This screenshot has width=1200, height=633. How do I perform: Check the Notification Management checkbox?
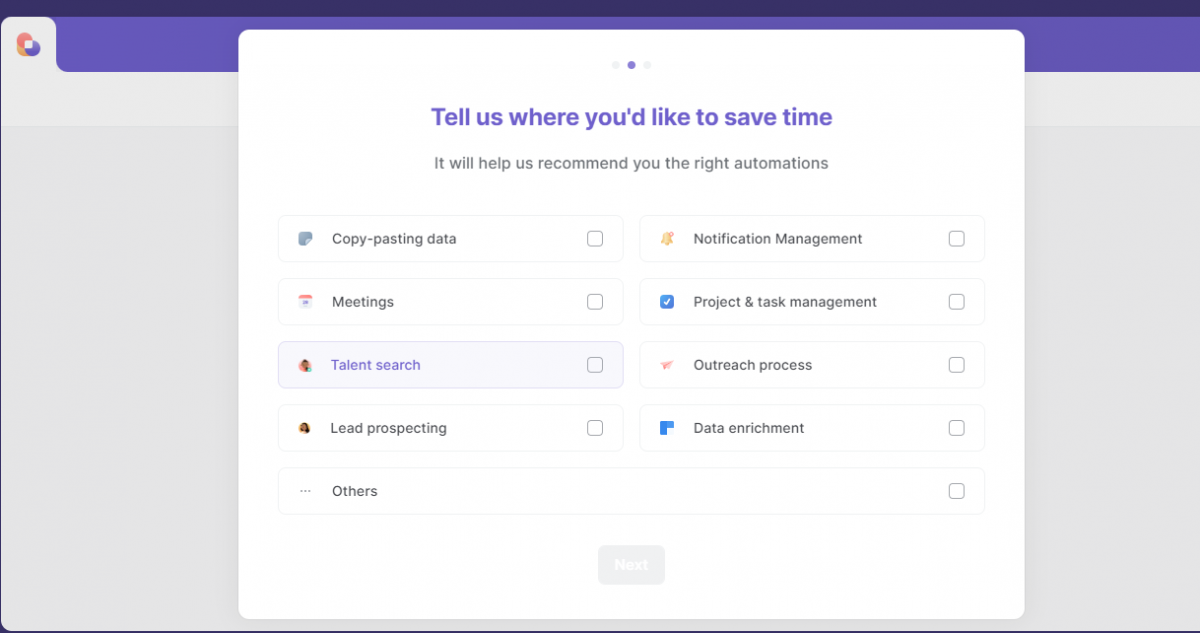(956, 238)
